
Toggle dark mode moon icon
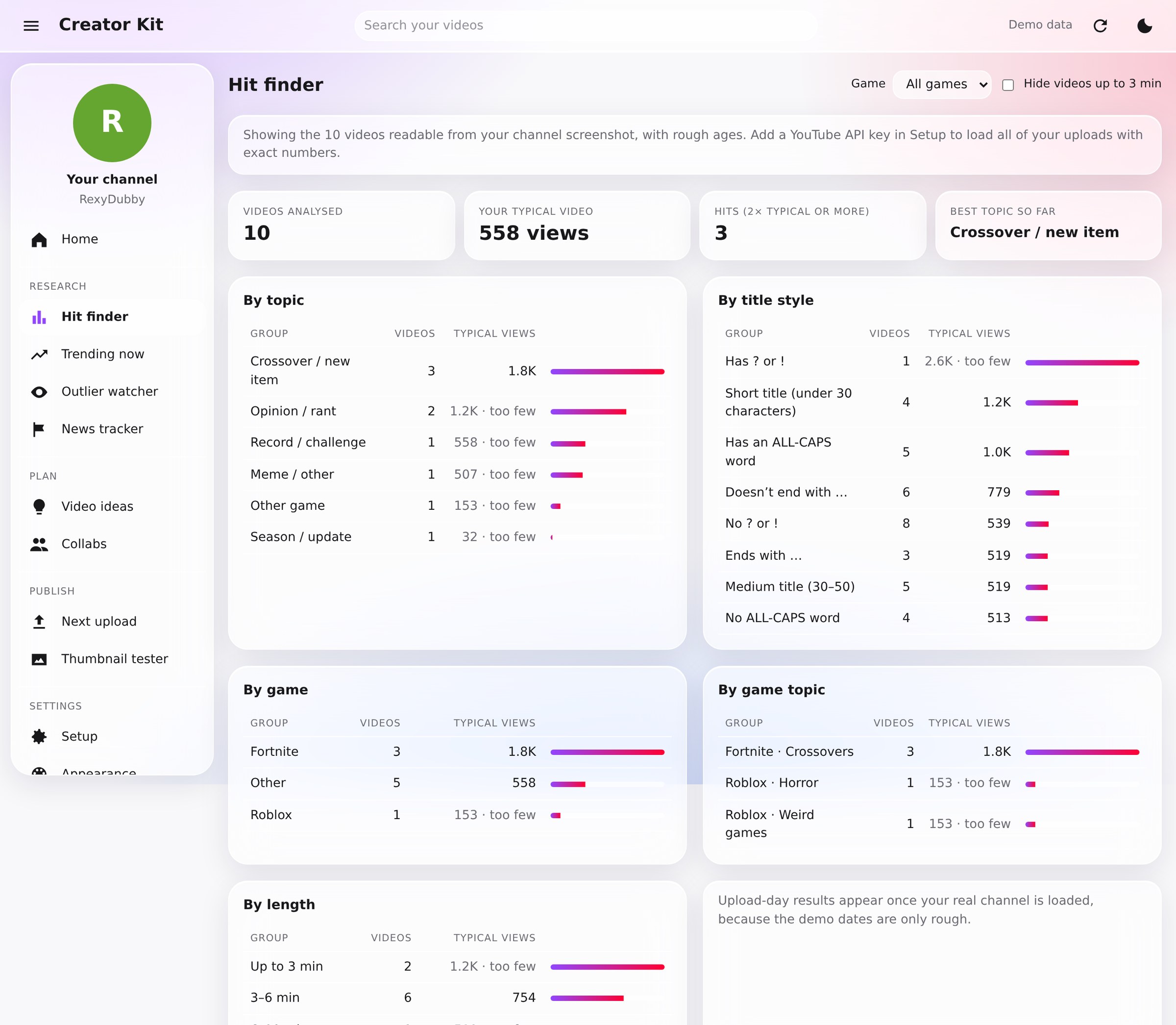click(1145, 26)
